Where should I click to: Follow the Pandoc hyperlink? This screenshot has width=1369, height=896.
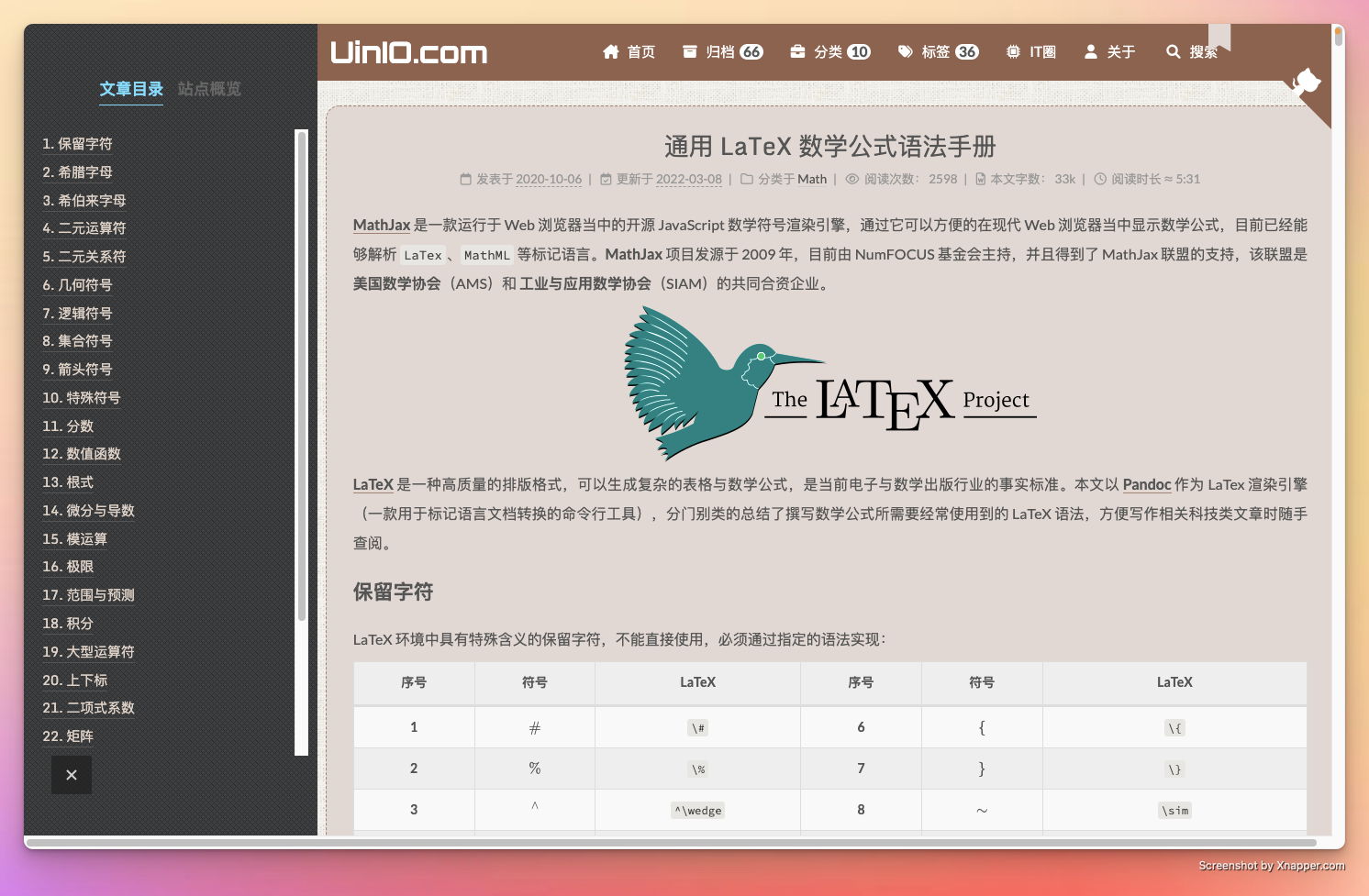[1147, 484]
